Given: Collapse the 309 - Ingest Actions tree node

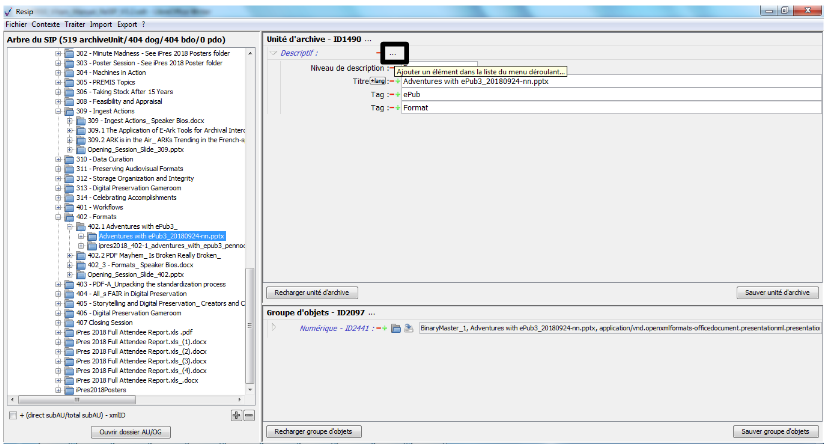Looking at the screenshot, I should [x=58, y=110].
